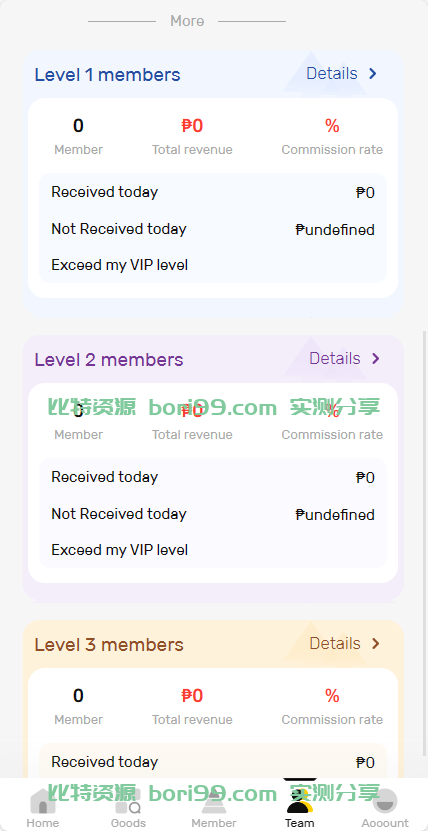Open Details link for Level 1 members
Screen dimensions: 428x831
[x=332, y=74]
